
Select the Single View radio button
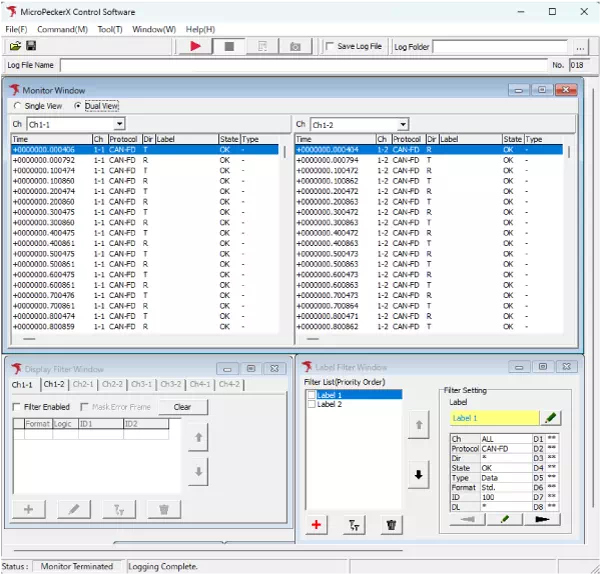(17, 106)
